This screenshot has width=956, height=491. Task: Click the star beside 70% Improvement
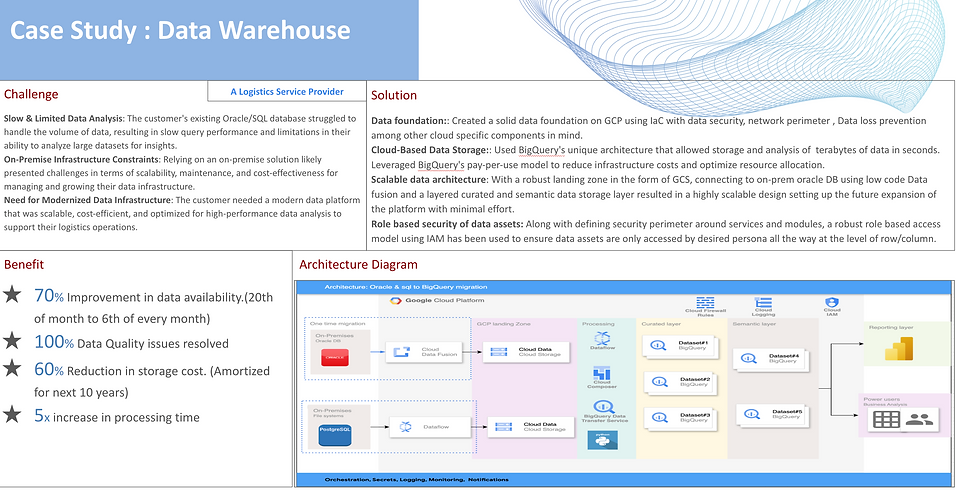[11, 296]
